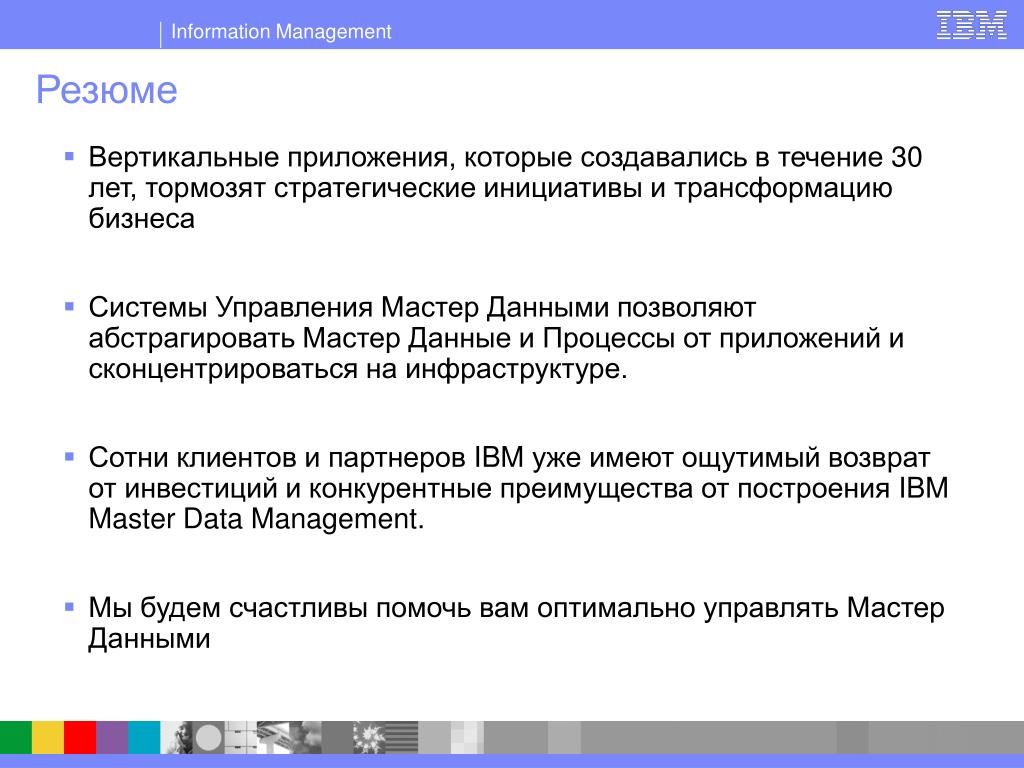Click the slide title 'Резюме'
The height and width of the screenshot is (768, 1024).
pos(106,89)
